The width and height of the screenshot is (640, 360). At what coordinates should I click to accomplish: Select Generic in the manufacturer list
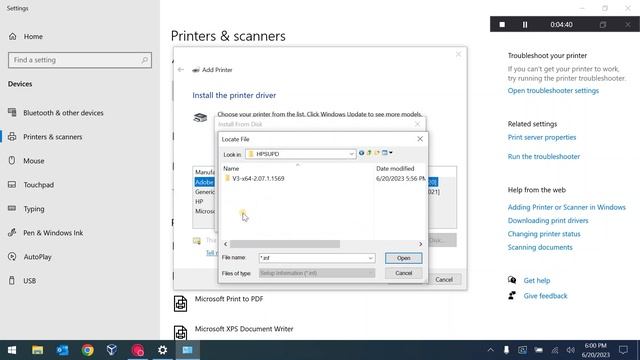(x=204, y=192)
